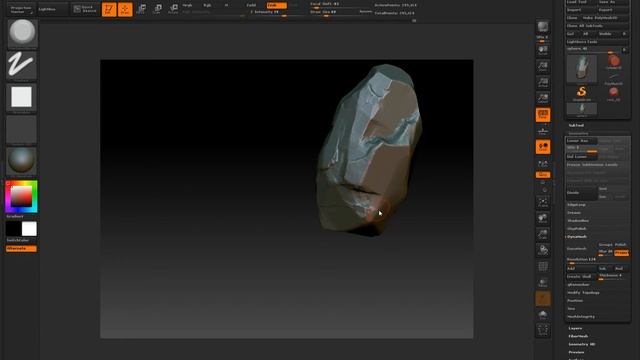The width and height of the screenshot is (640, 360).
Task: Toggle Xyz rotation mode button
Action: [543, 175]
